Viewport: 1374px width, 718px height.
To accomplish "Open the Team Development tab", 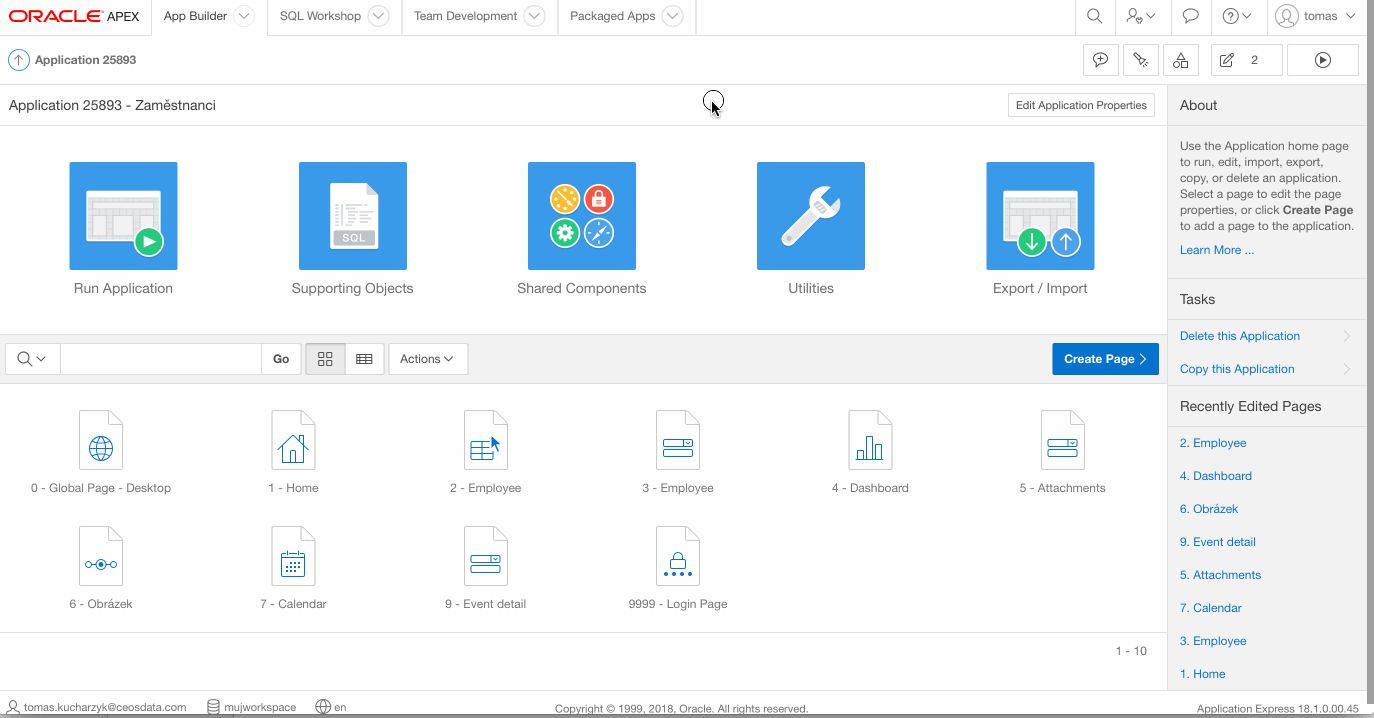I will click(x=465, y=16).
